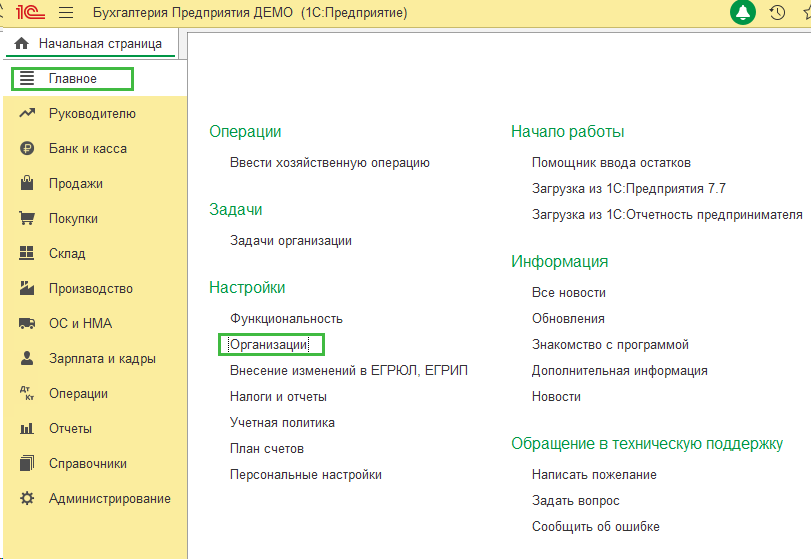Open Дополнительная информация
This screenshot has height=559, width=811.
pos(620,370)
